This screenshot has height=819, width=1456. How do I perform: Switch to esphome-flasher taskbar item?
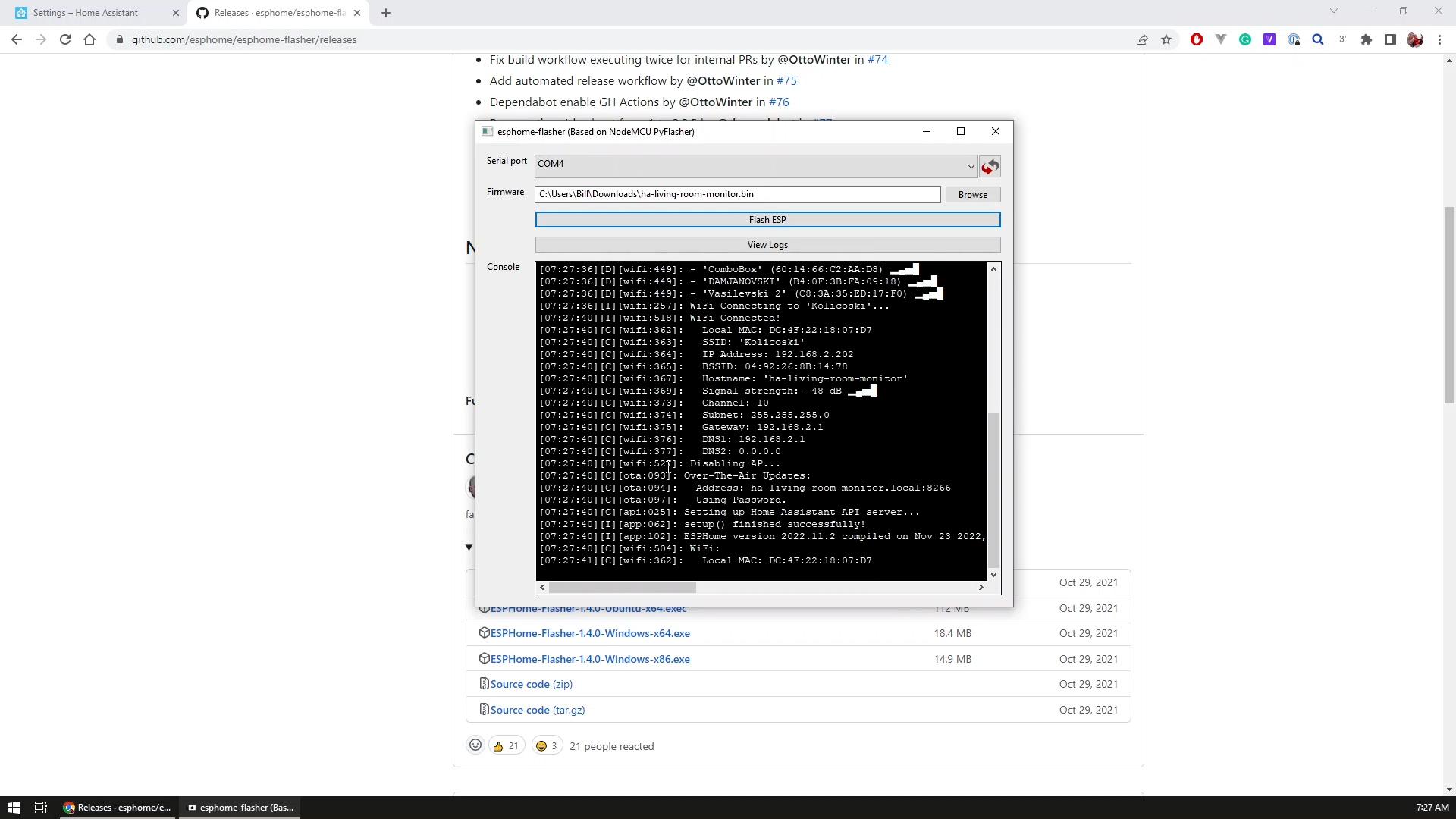(241, 808)
